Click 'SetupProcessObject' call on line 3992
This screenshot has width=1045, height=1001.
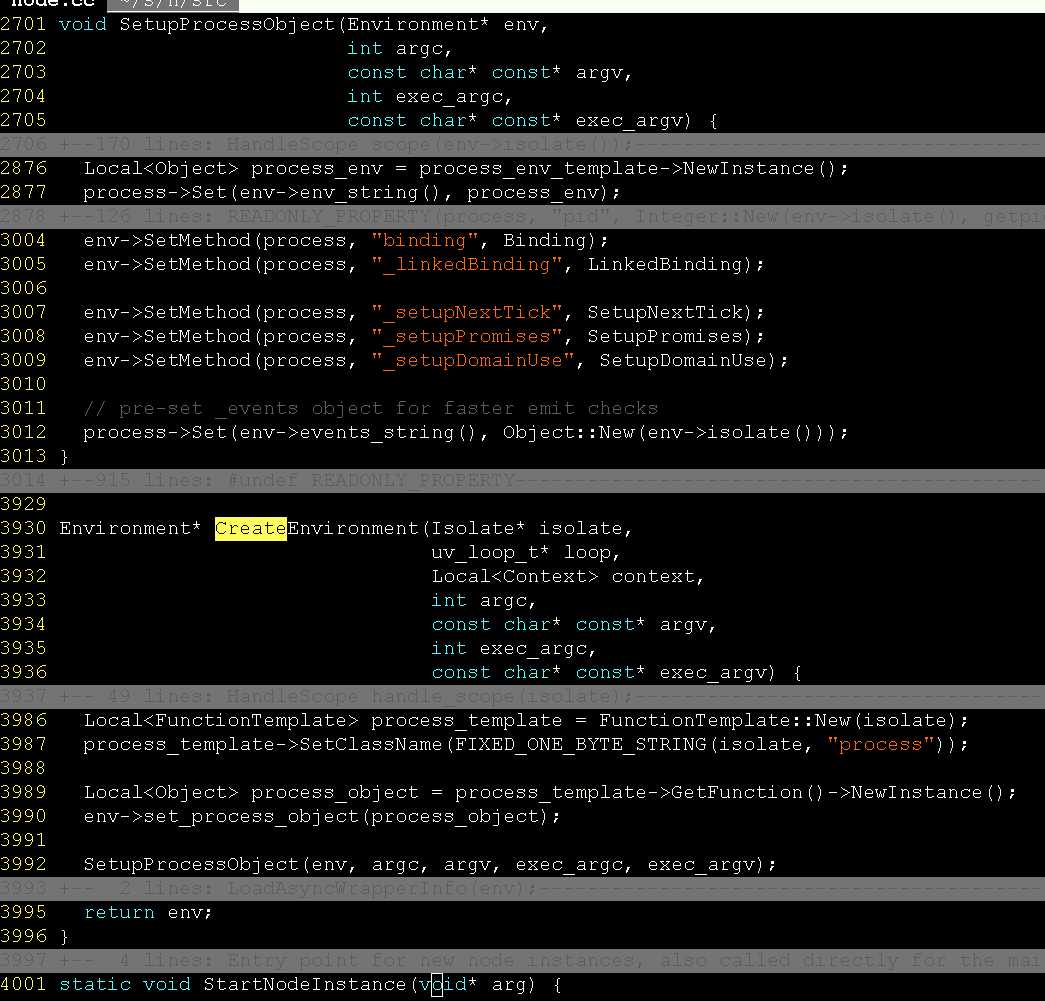click(x=191, y=864)
